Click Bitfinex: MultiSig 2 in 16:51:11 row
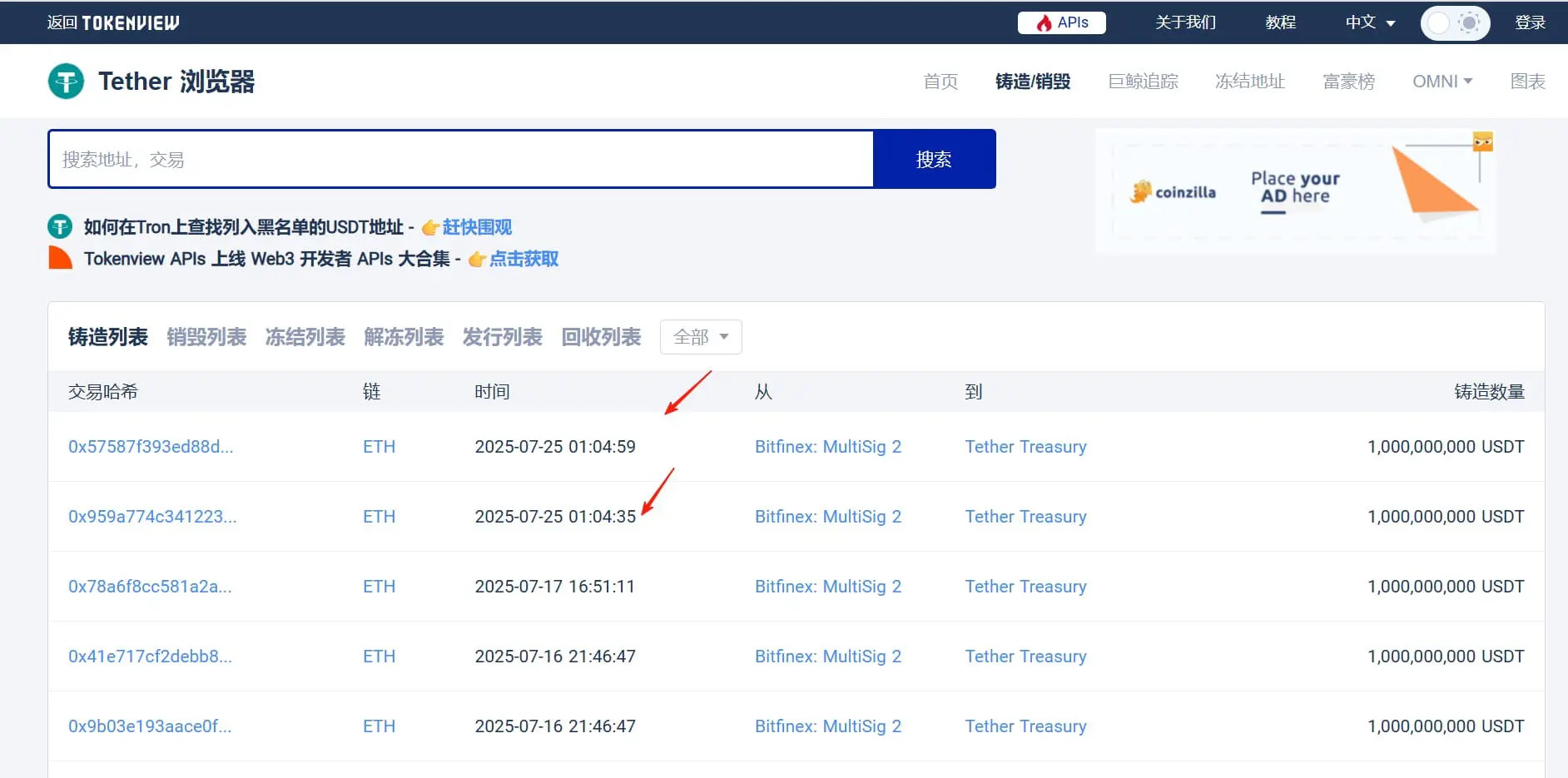This screenshot has height=778, width=1568. [x=828, y=587]
